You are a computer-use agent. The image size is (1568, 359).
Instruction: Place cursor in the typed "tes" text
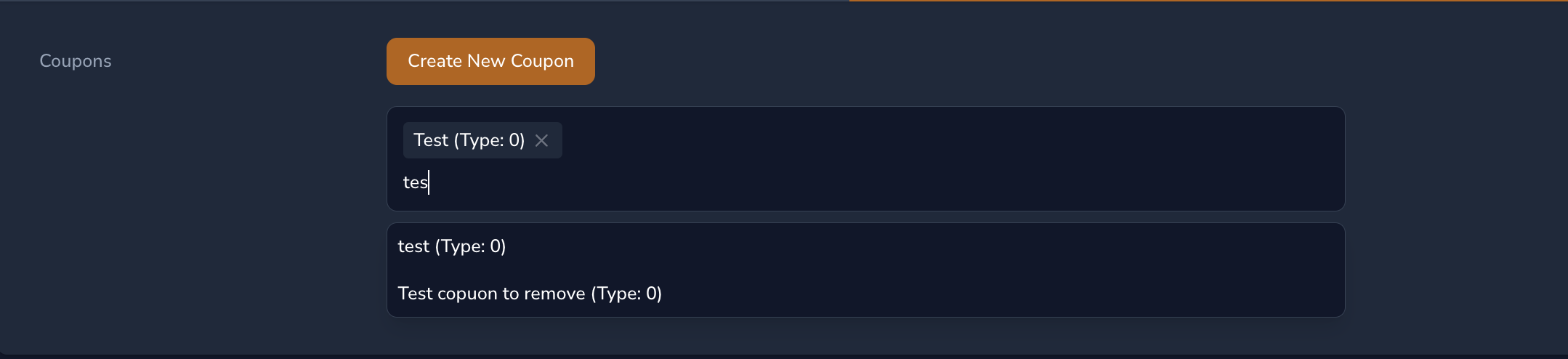click(x=416, y=182)
